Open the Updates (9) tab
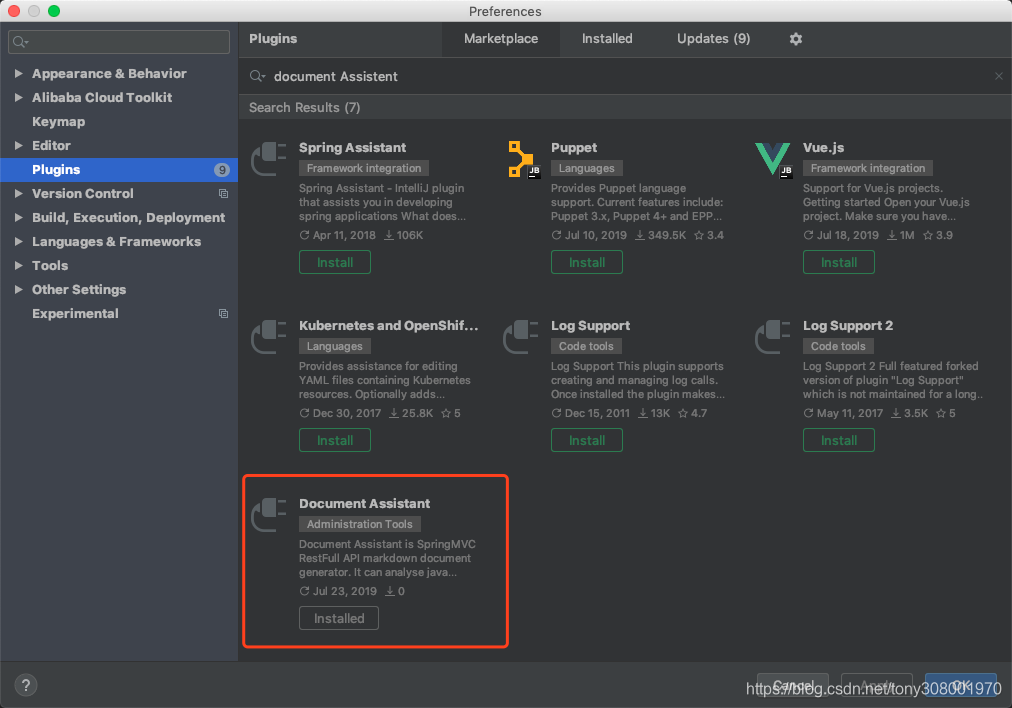This screenshot has width=1012, height=708. (713, 39)
